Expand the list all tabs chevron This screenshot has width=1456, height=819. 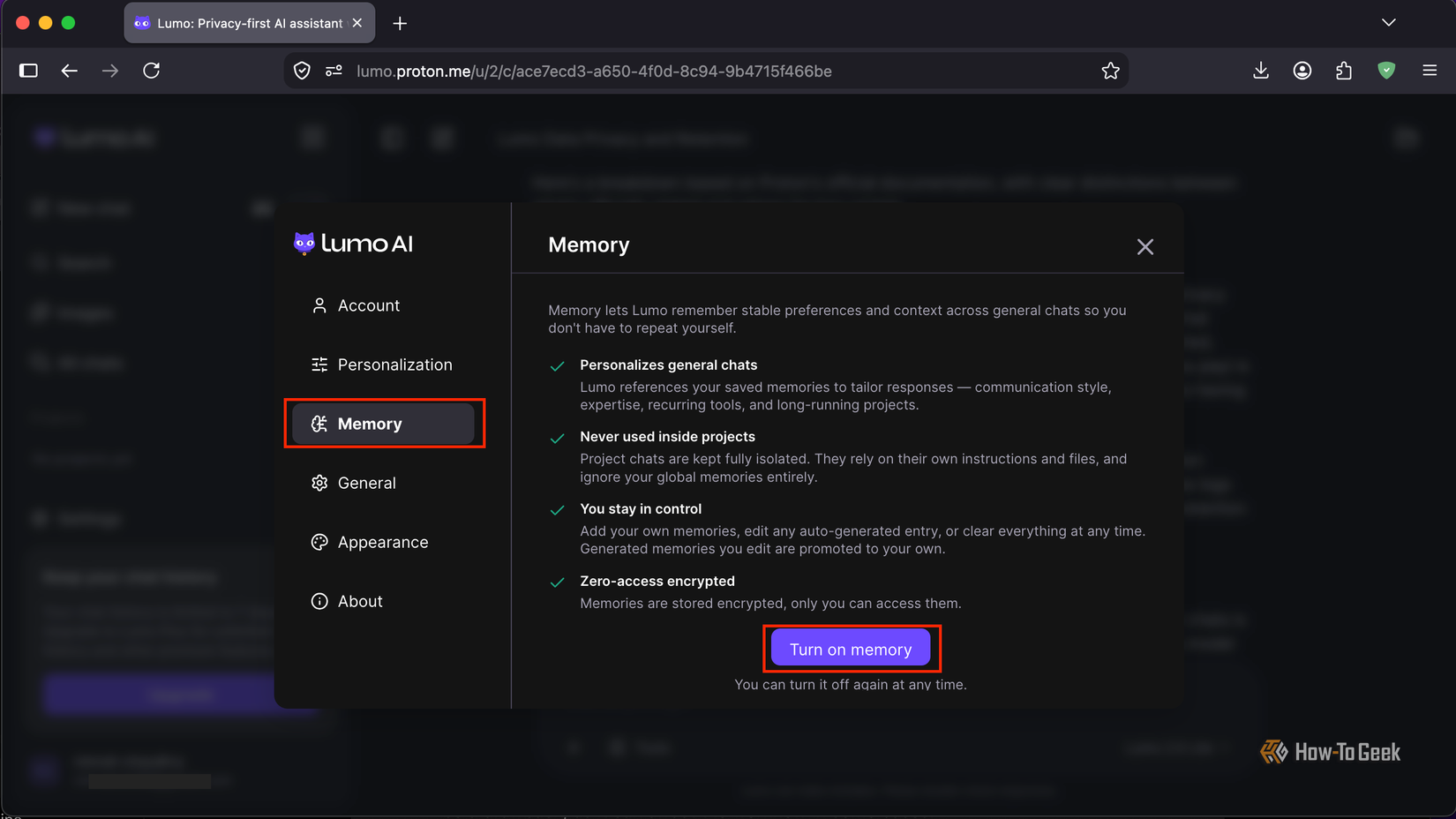(1389, 23)
